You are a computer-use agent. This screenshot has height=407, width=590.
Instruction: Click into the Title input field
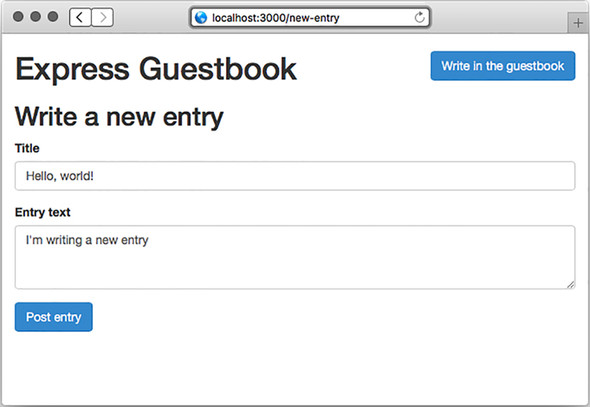click(x=295, y=176)
